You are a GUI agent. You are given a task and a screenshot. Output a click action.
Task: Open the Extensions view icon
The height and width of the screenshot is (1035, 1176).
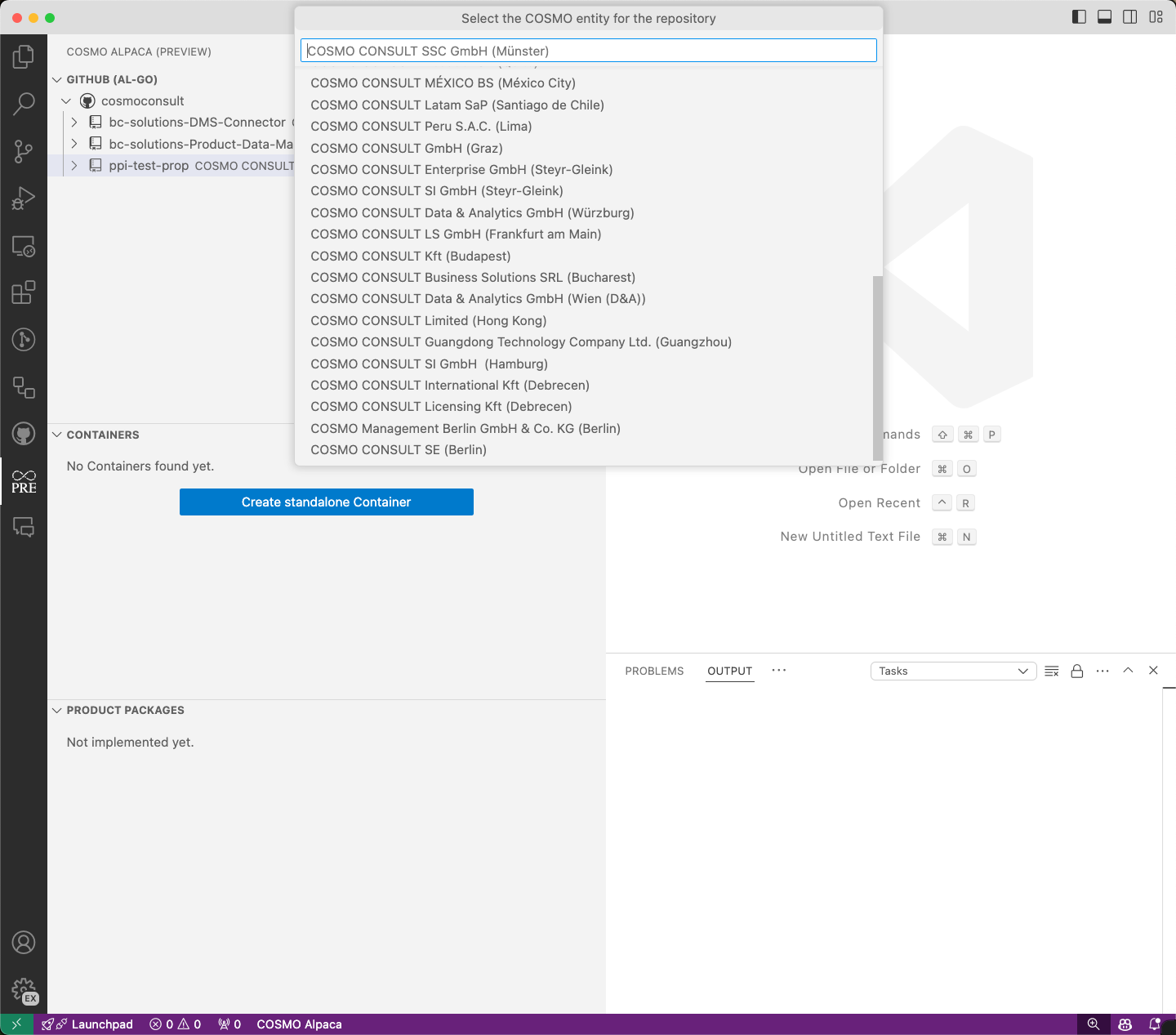(24, 292)
